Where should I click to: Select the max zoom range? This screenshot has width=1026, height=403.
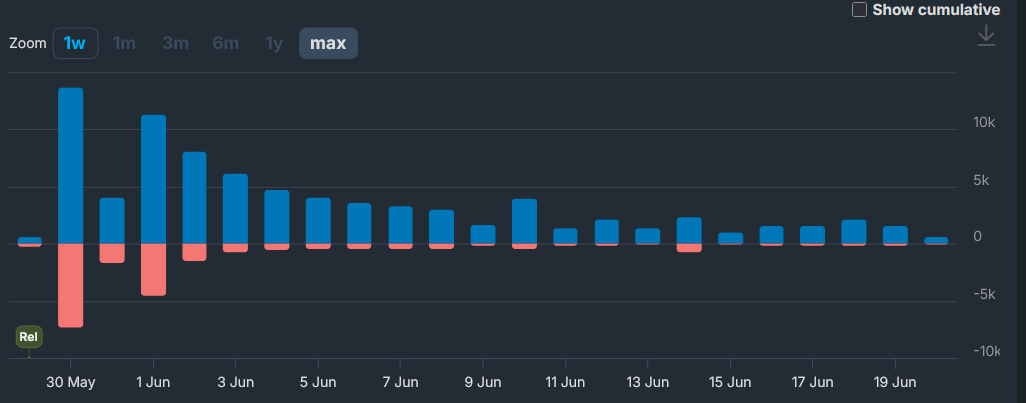click(328, 44)
